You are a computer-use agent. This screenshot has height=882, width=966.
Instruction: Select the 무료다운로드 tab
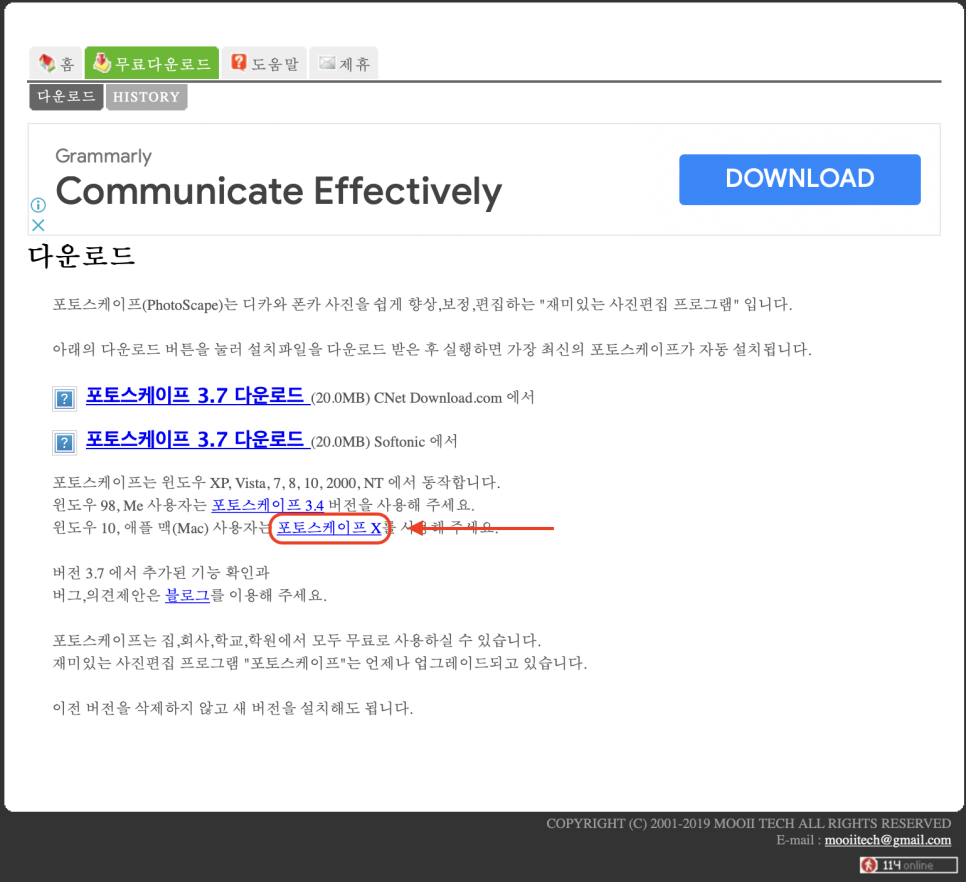click(x=152, y=63)
